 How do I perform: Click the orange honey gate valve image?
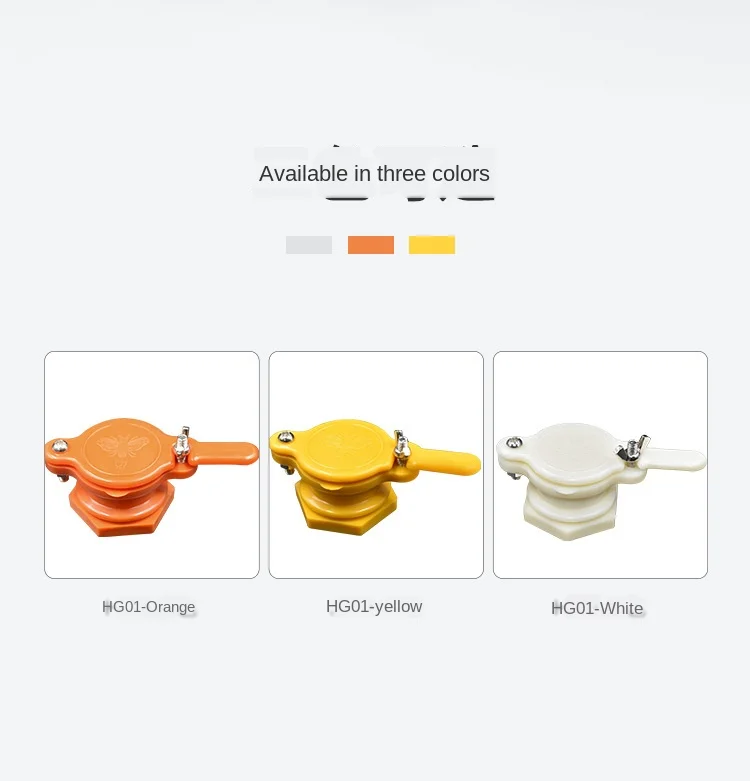(x=152, y=465)
